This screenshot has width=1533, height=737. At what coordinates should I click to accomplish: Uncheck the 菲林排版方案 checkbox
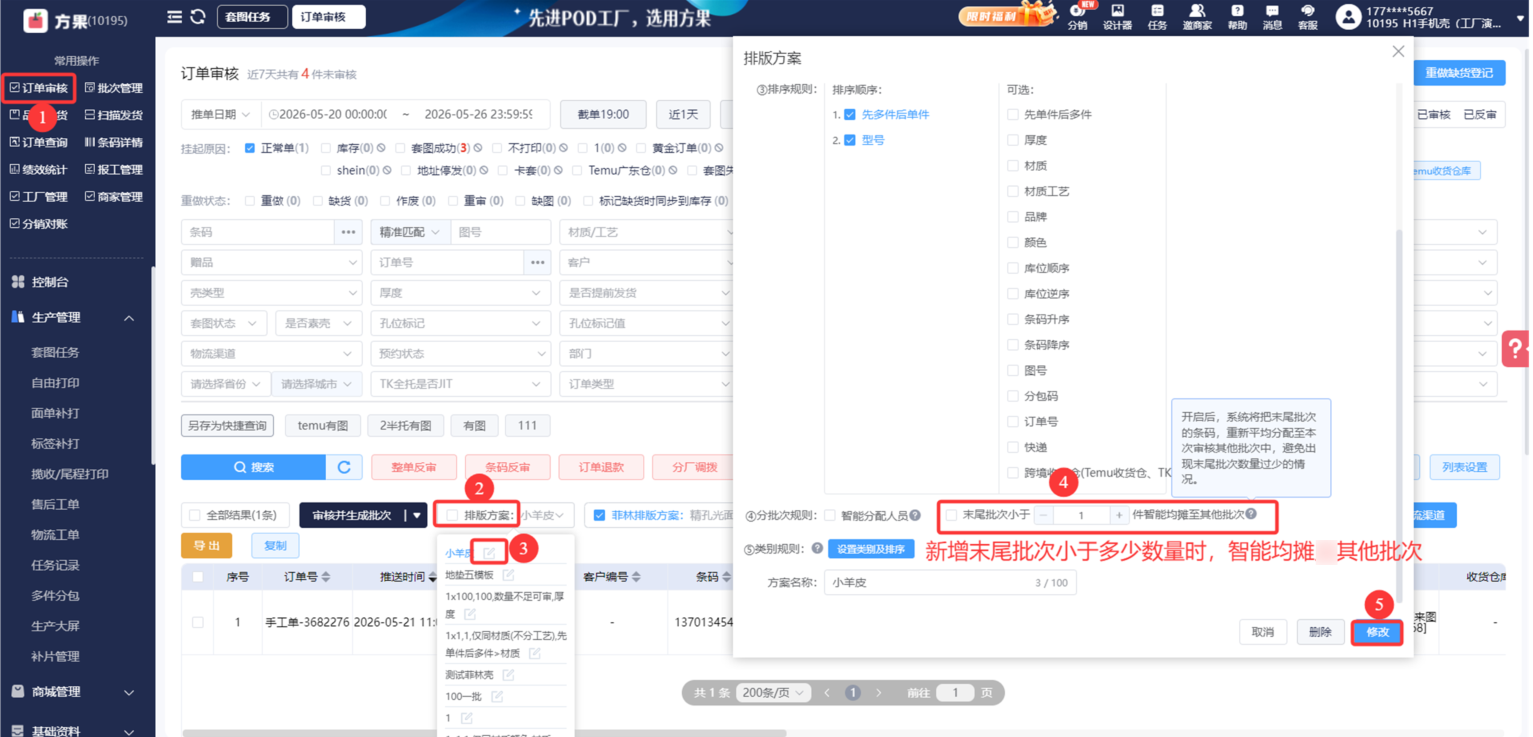[x=599, y=515]
